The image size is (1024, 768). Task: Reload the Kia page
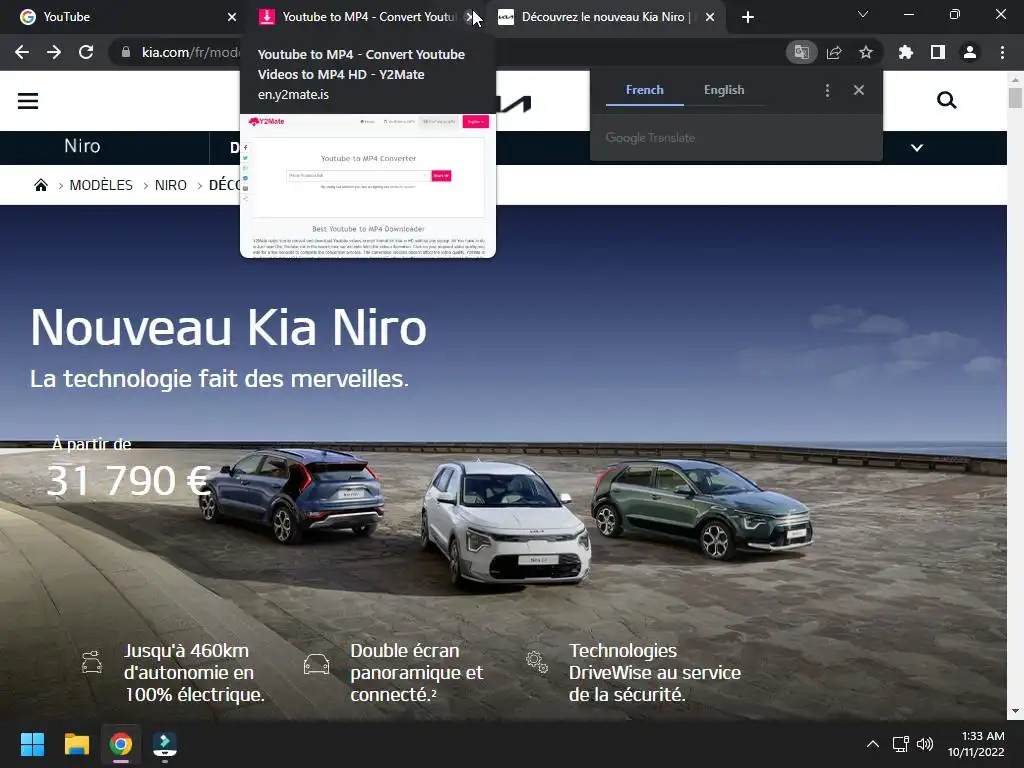click(x=86, y=52)
